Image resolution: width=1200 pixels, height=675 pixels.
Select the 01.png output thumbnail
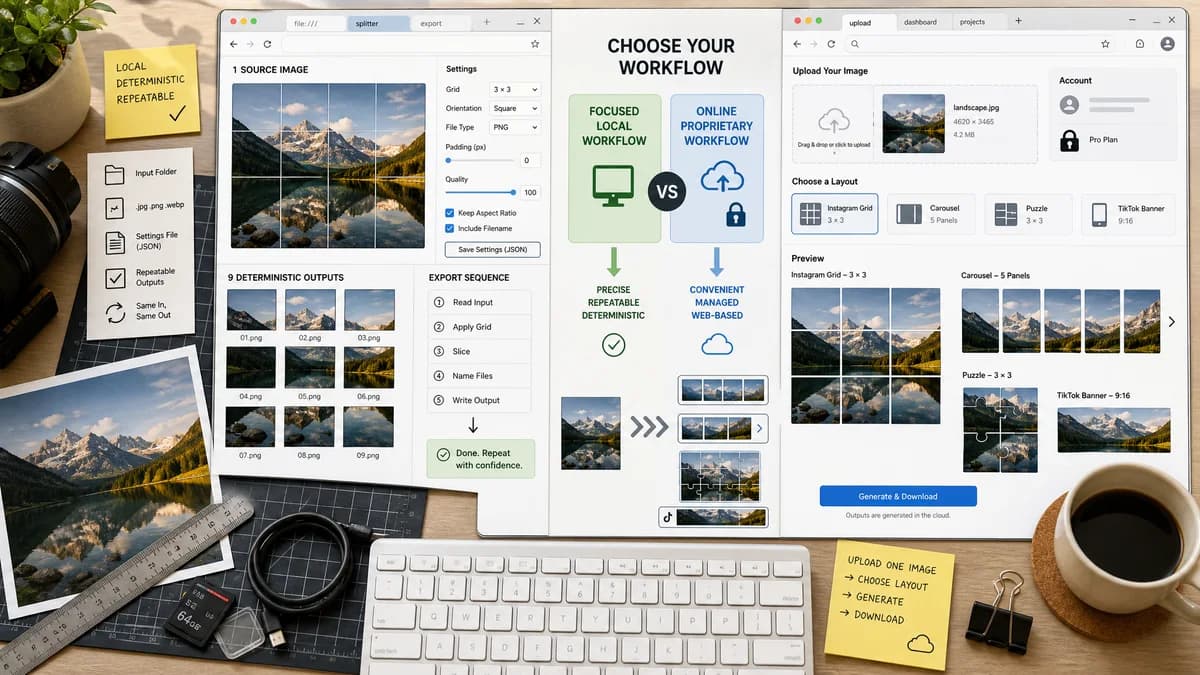251,310
